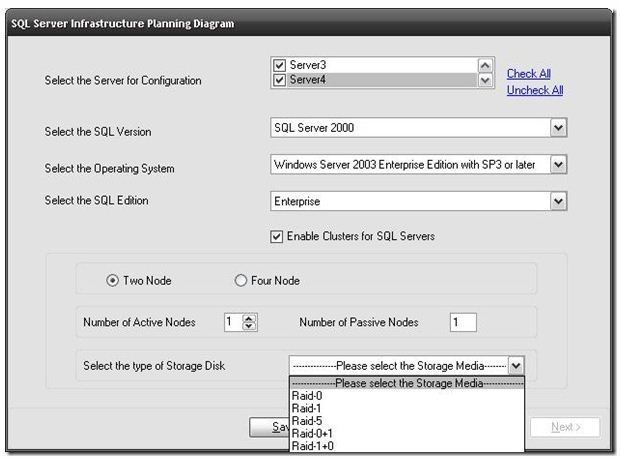The image size is (620, 460).
Task: Toggle Enable Clusters for SQL Servers
Action: pyautogui.click(x=276, y=237)
